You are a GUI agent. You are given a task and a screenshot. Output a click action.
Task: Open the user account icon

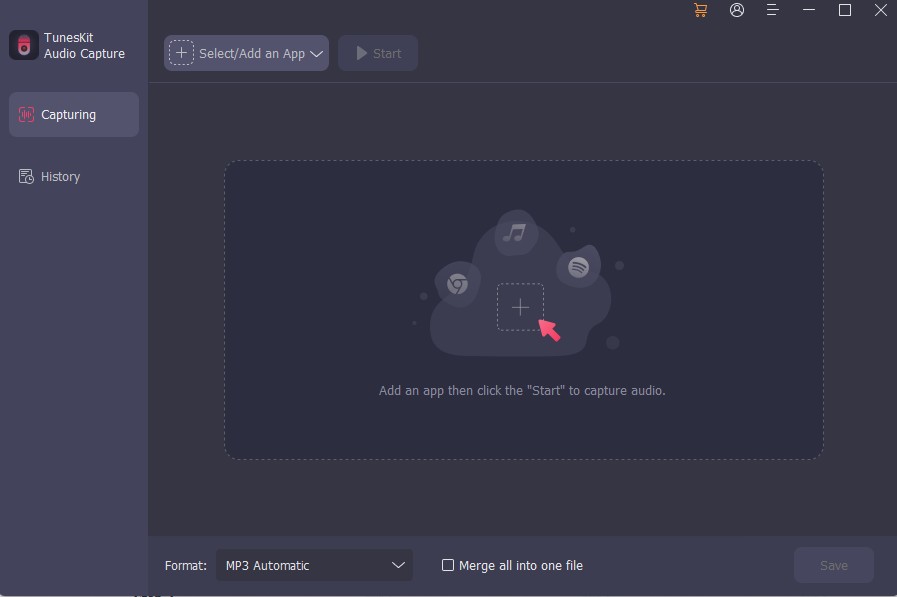click(737, 10)
